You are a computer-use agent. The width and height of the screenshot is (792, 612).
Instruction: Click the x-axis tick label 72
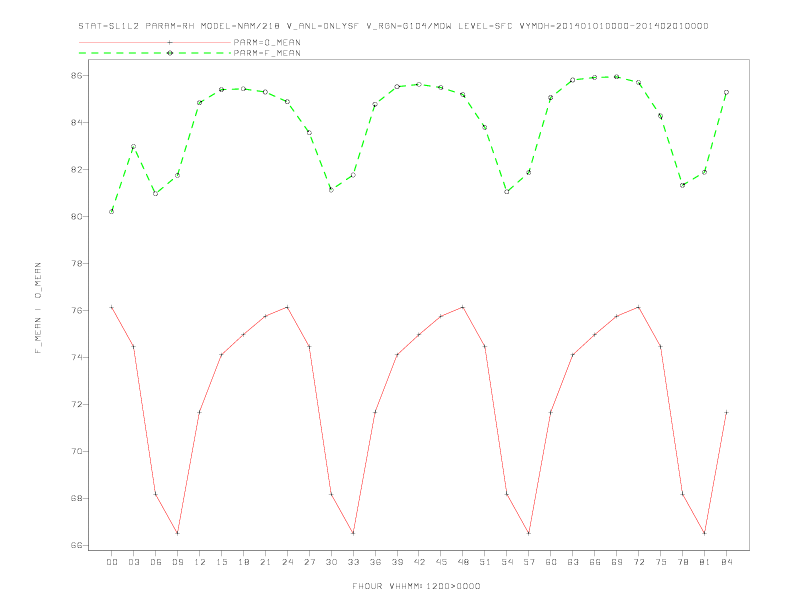(638, 562)
